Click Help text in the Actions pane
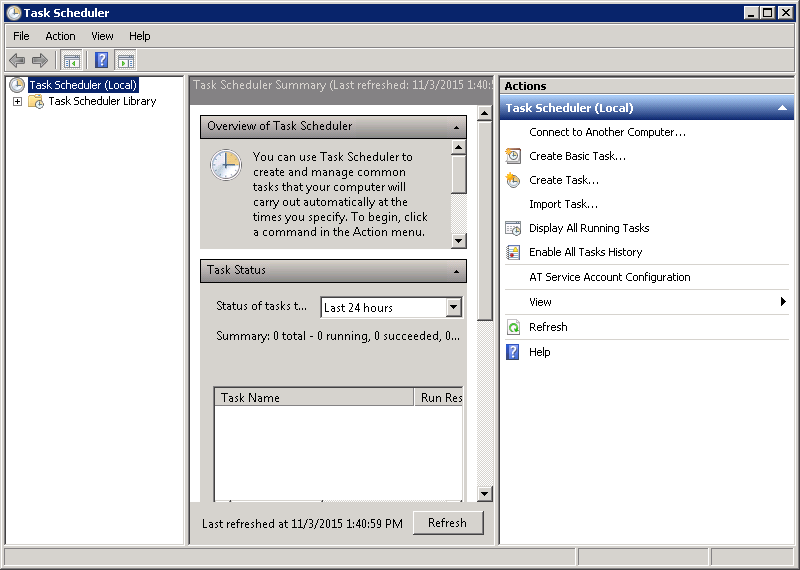This screenshot has height=570, width=800. [x=539, y=352]
